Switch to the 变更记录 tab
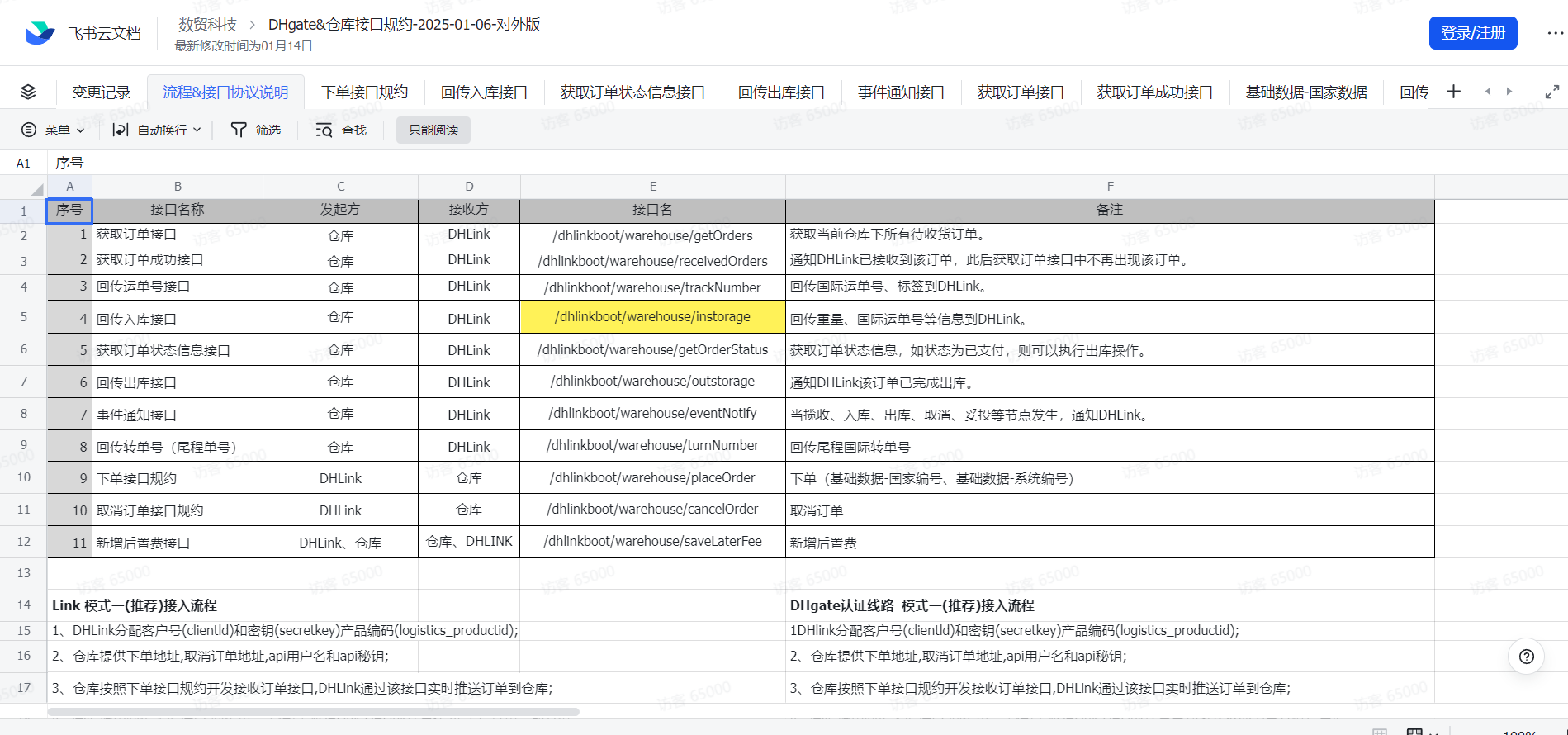This screenshot has width=1568, height=735. 101,92
